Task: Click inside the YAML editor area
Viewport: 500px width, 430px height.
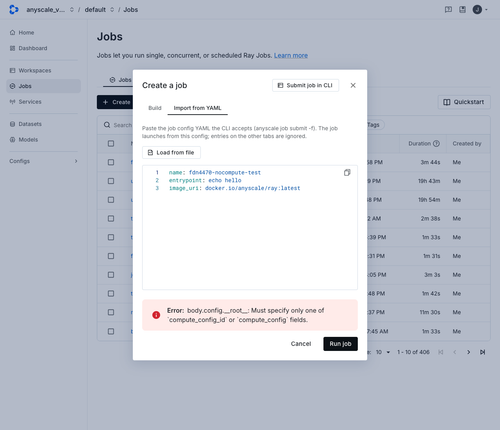Action: tap(250, 227)
